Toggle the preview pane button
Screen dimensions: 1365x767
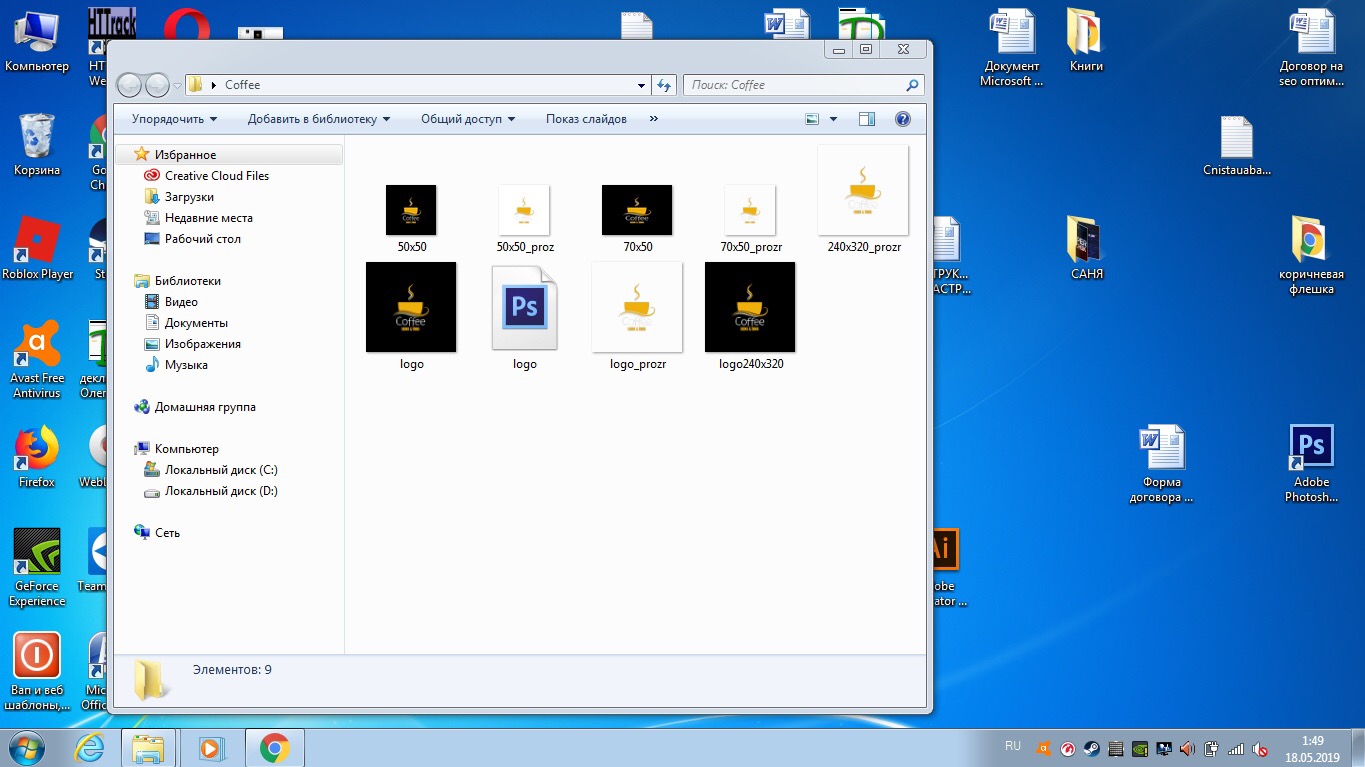click(x=866, y=119)
